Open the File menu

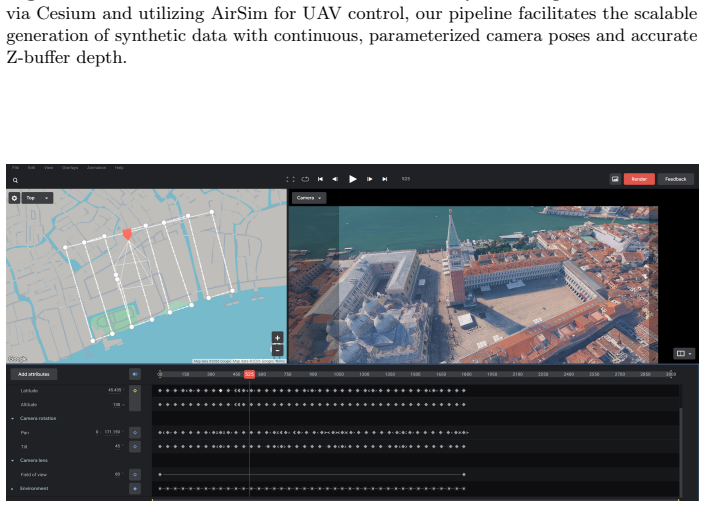pyautogui.click(x=15, y=168)
